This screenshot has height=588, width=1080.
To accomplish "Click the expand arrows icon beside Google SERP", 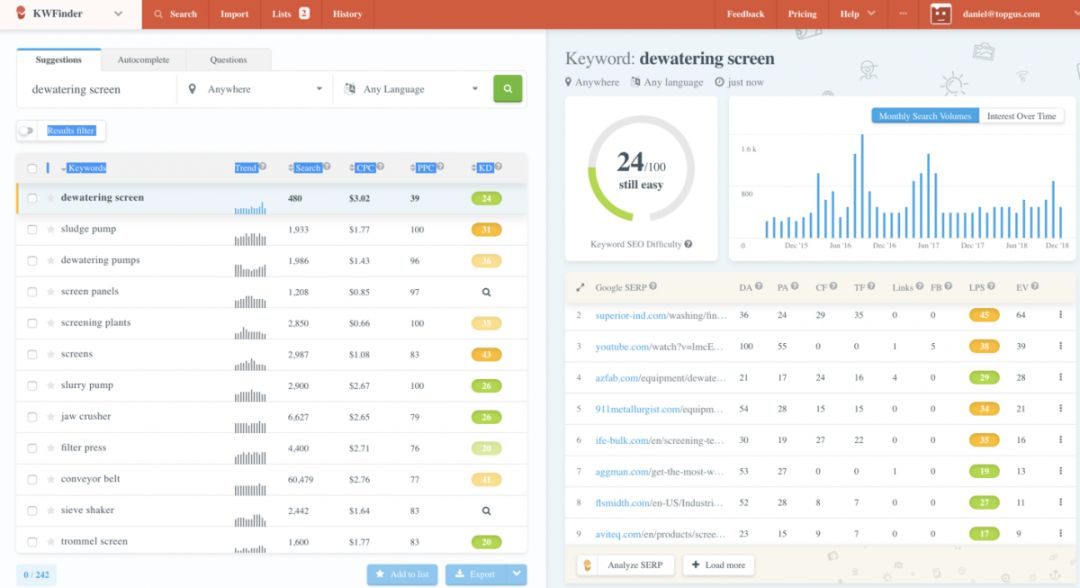I will click(x=580, y=287).
